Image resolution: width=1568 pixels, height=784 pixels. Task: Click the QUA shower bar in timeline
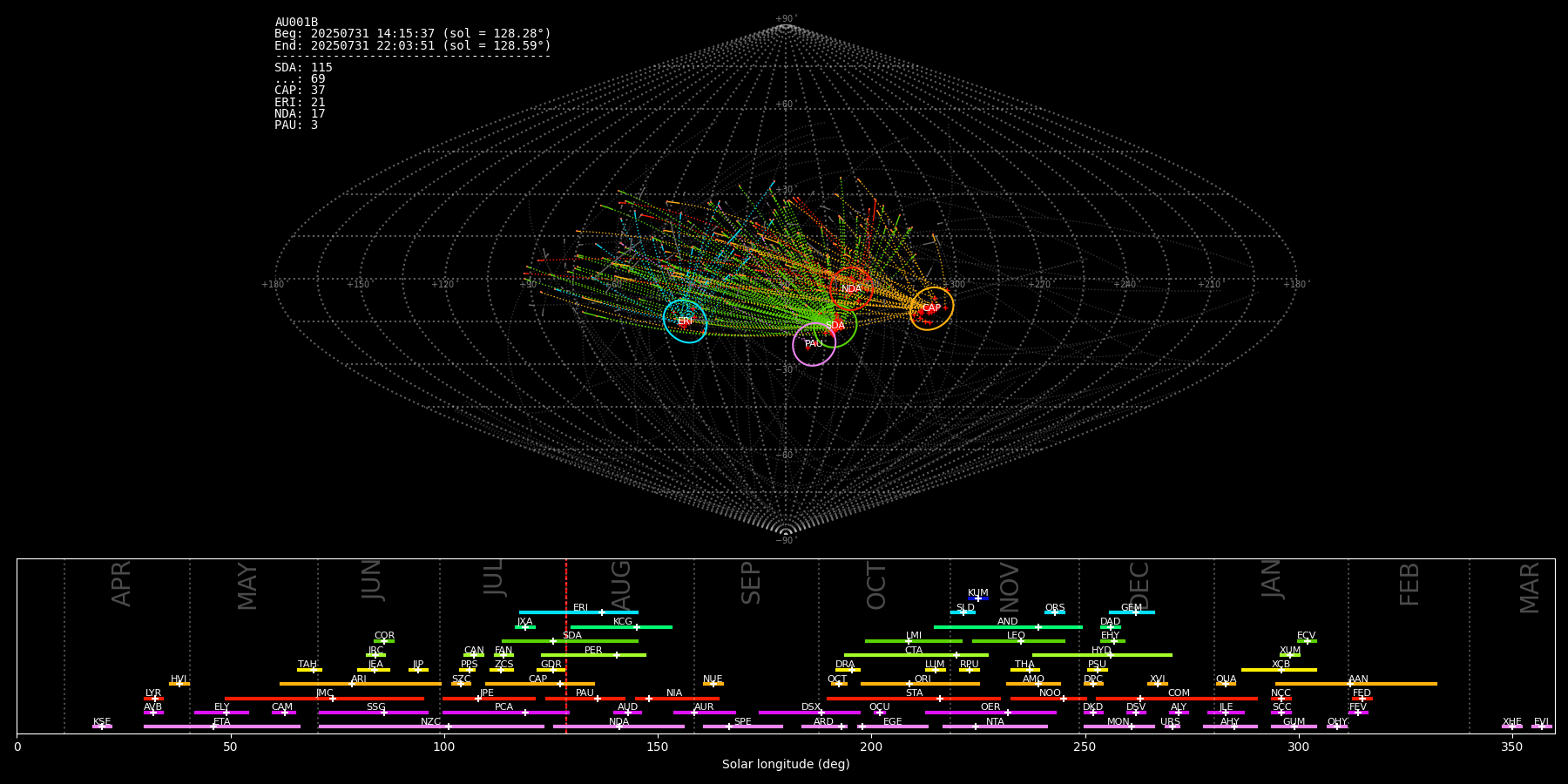(1226, 684)
